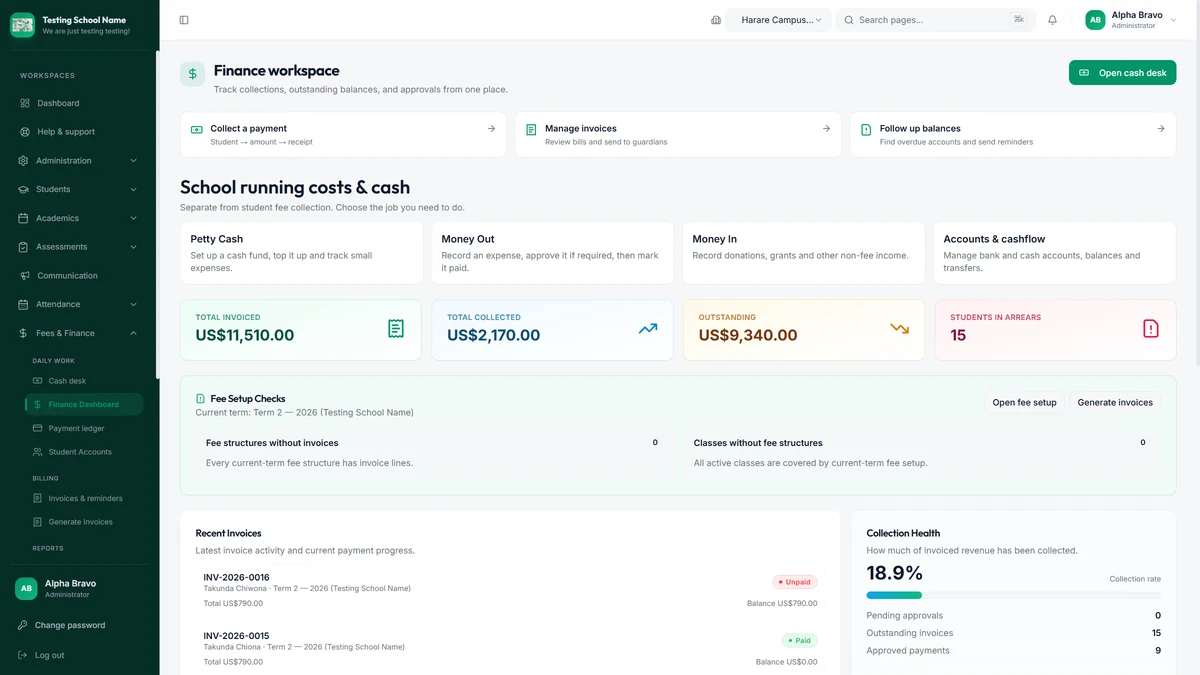Click the Log out icon
The image size is (1200, 675).
[23, 655]
